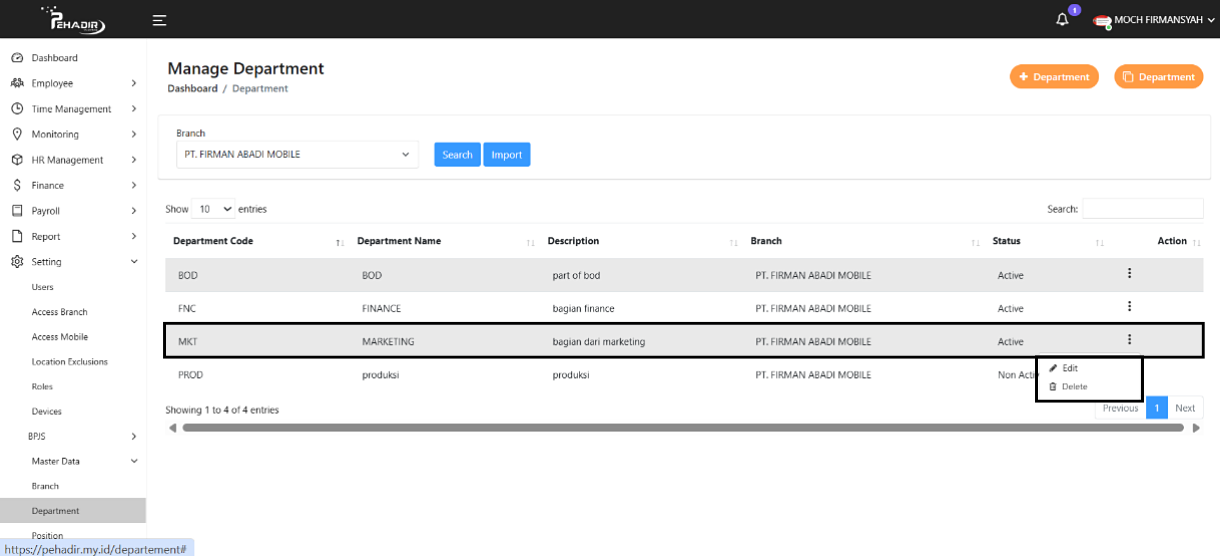Click the three-dot icon for MARKETING row
1220x556 pixels.
click(1129, 340)
